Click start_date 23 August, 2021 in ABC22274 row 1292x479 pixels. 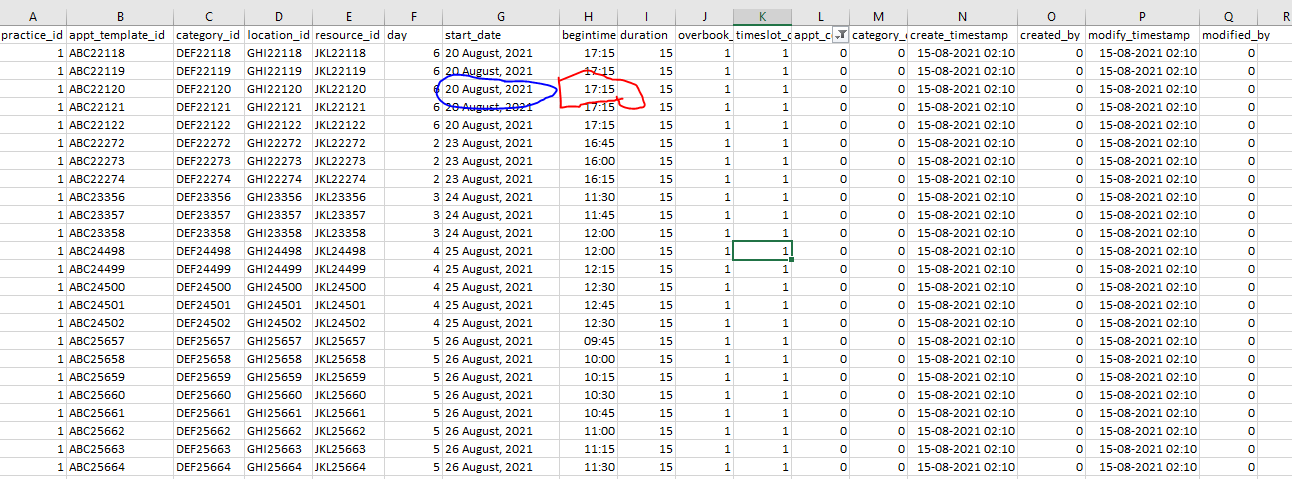[x=500, y=179]
